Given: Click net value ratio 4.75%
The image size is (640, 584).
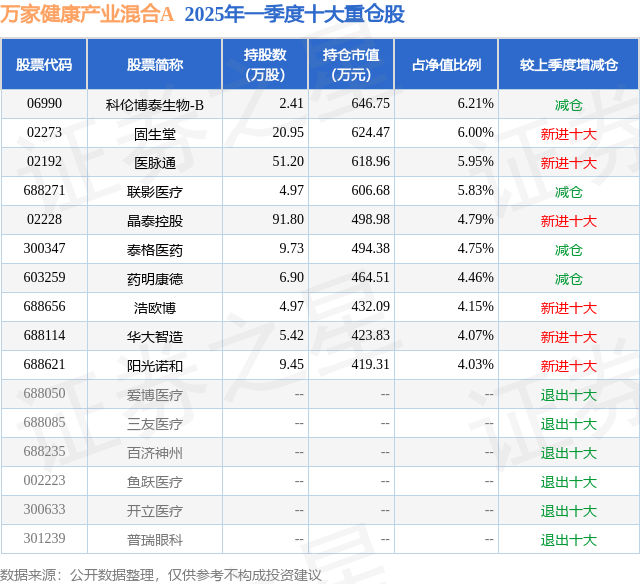Looking at the screenshot, I should (x=476, y=249).
